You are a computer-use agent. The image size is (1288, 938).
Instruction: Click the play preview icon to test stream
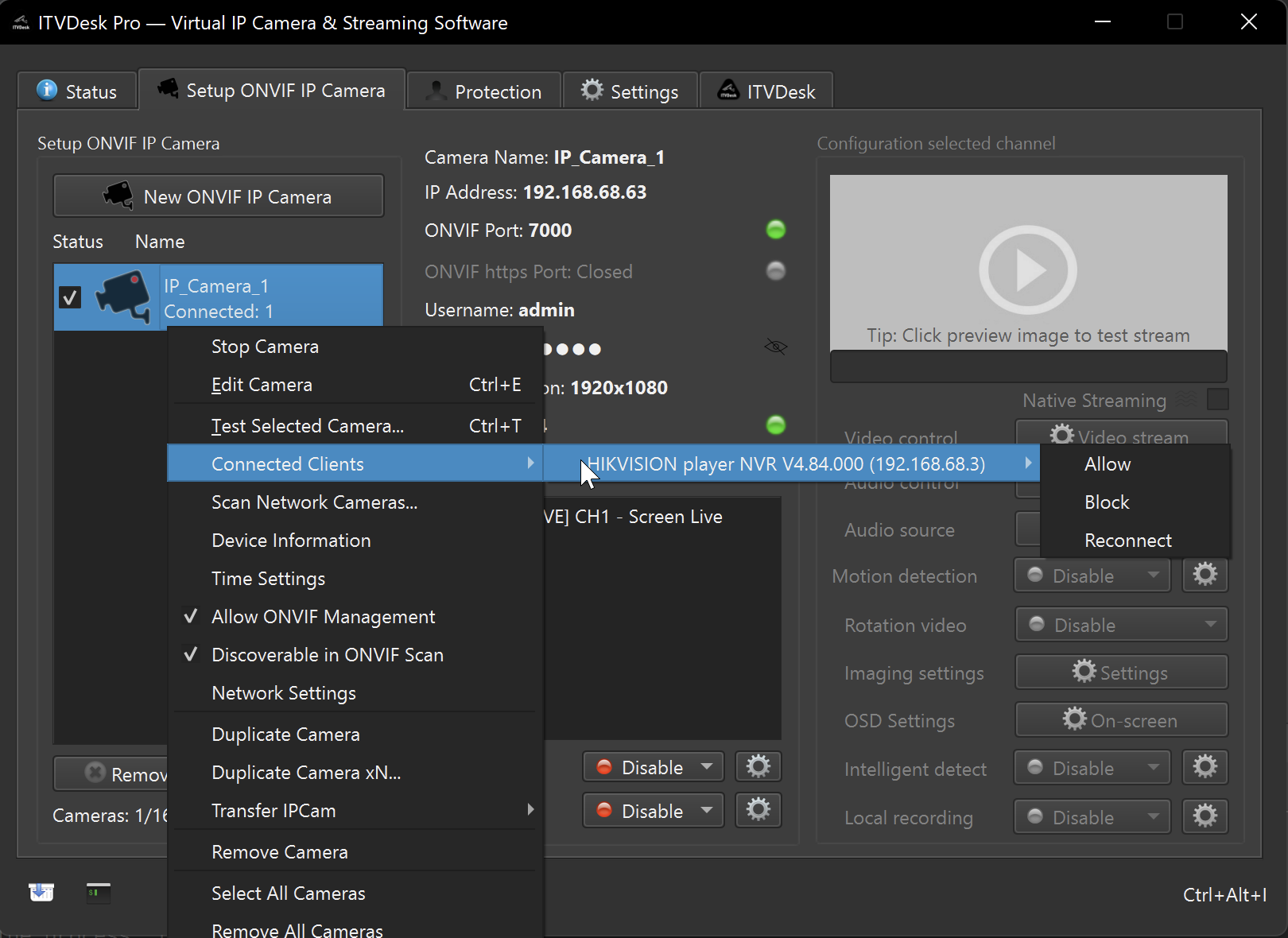point(1027,270)
